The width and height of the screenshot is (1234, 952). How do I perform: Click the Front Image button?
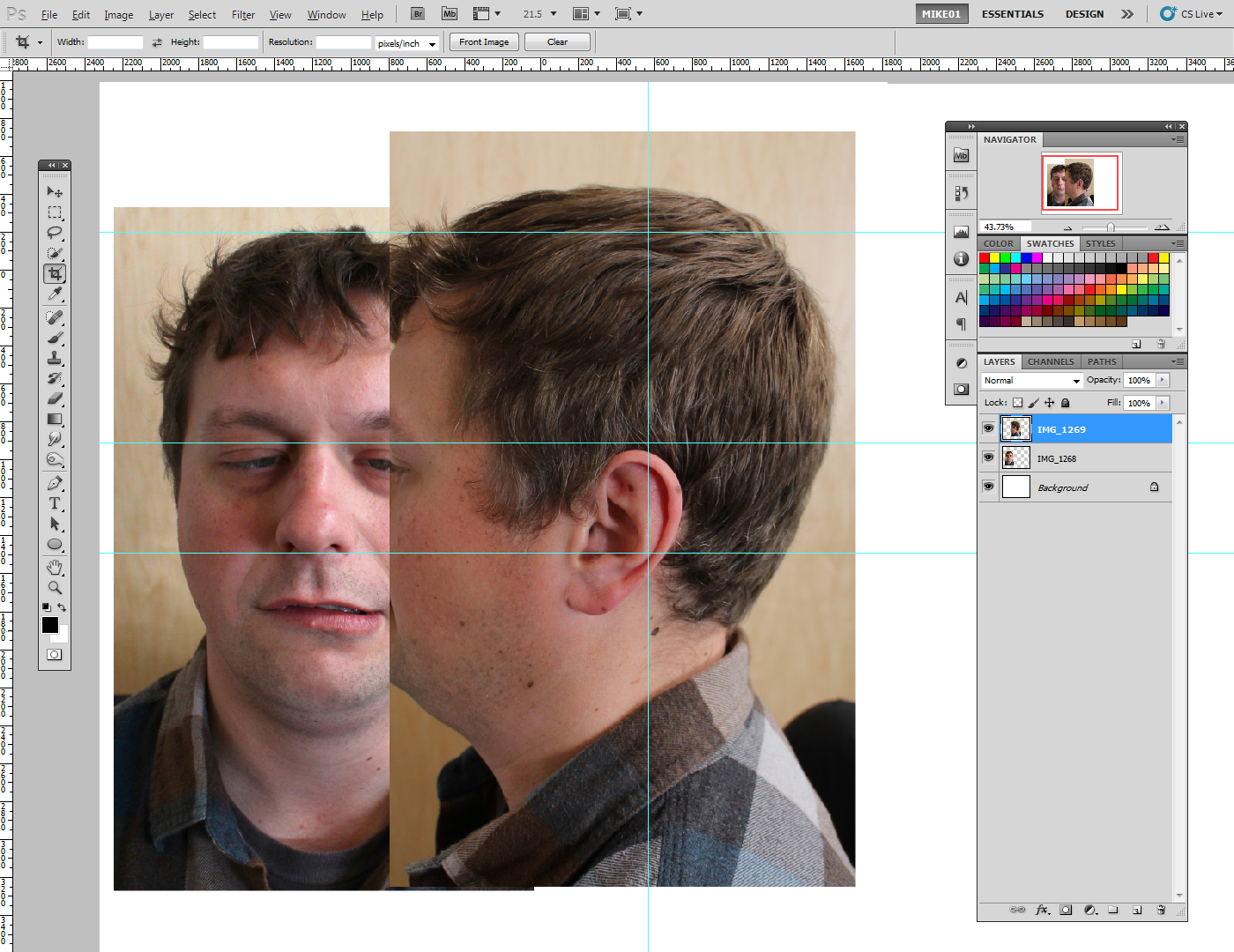coord(484,42)
